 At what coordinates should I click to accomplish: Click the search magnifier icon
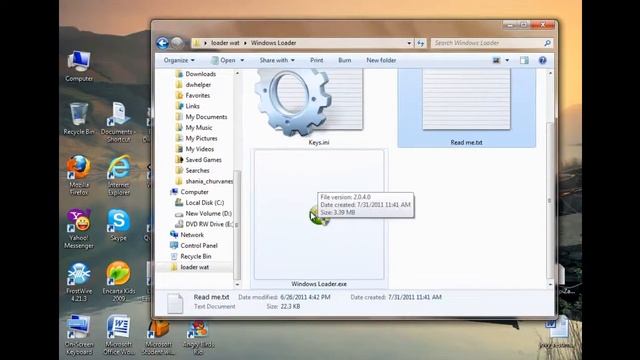547,43
